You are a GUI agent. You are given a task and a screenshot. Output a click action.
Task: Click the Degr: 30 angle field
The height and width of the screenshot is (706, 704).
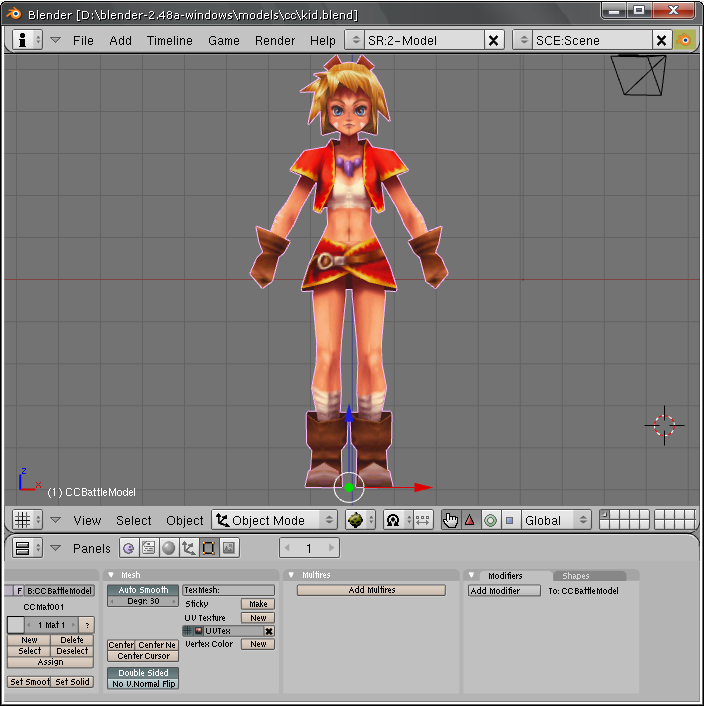143,601
